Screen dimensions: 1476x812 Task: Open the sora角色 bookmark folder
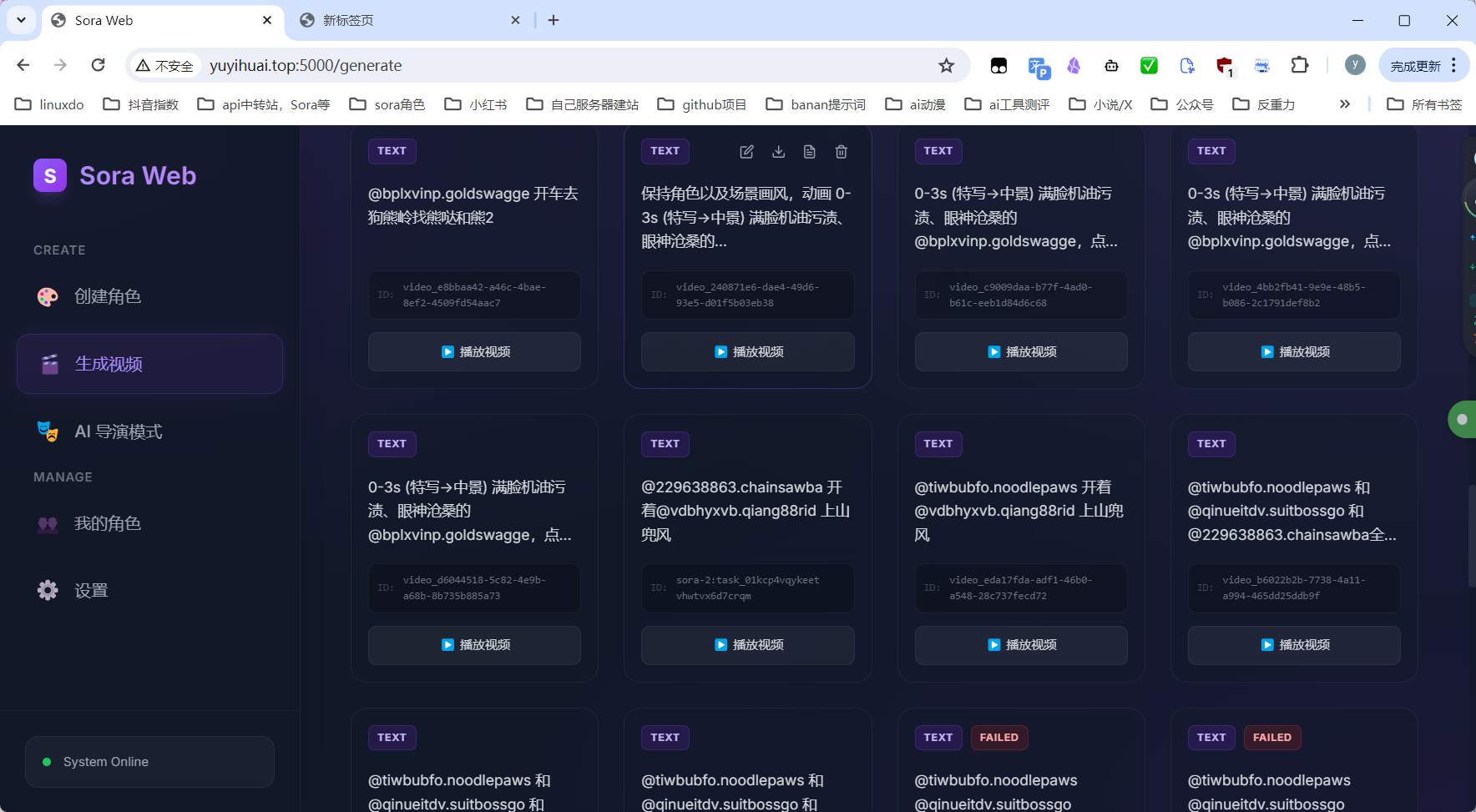(x=387, y=104)
